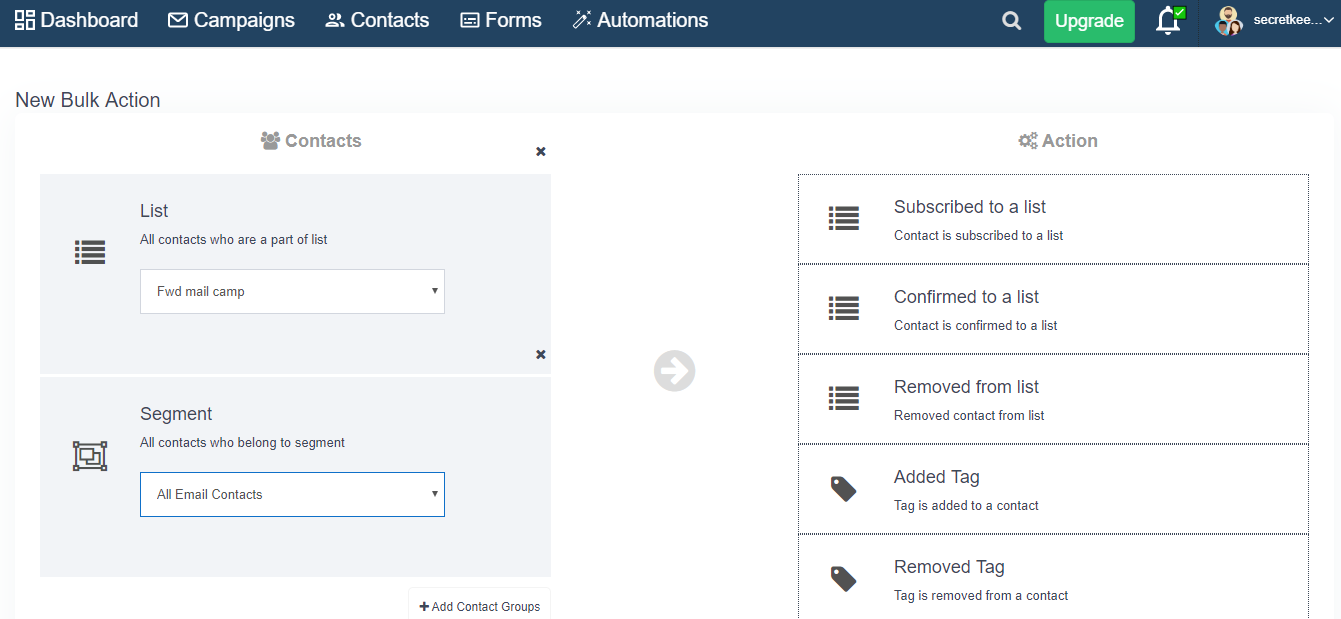Click the List block icon

(90, 253)
